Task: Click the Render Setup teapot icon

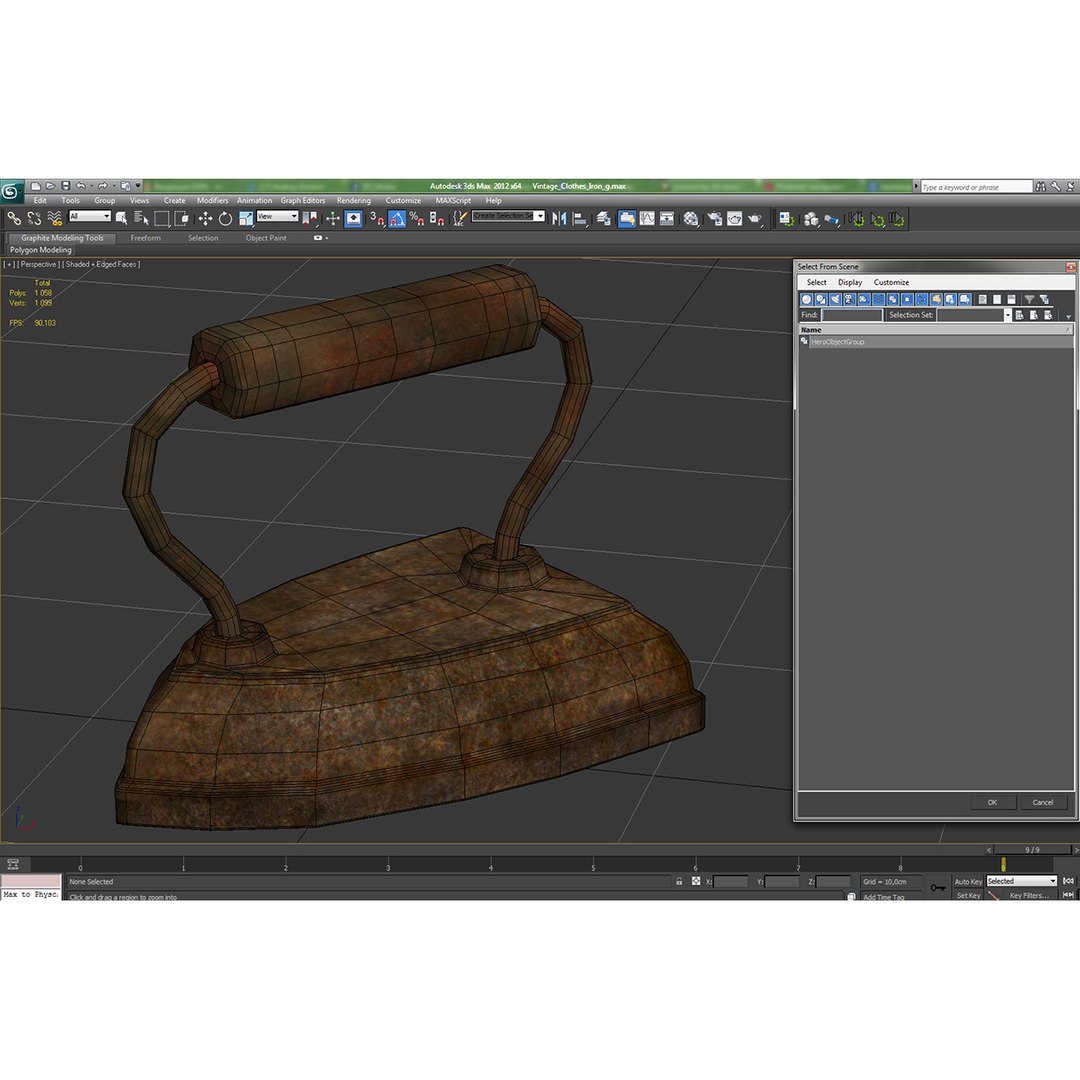Action: (x=714, y=219)
